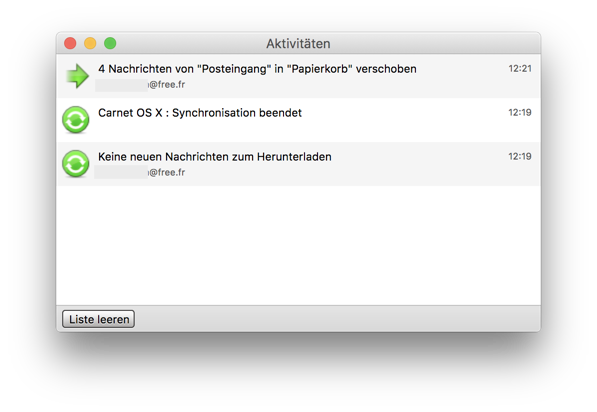Click the word "Papierkorb" in first entry
The width and height of the screenshot is (597, 412).
pyautogui.click(x=319, y=69)
